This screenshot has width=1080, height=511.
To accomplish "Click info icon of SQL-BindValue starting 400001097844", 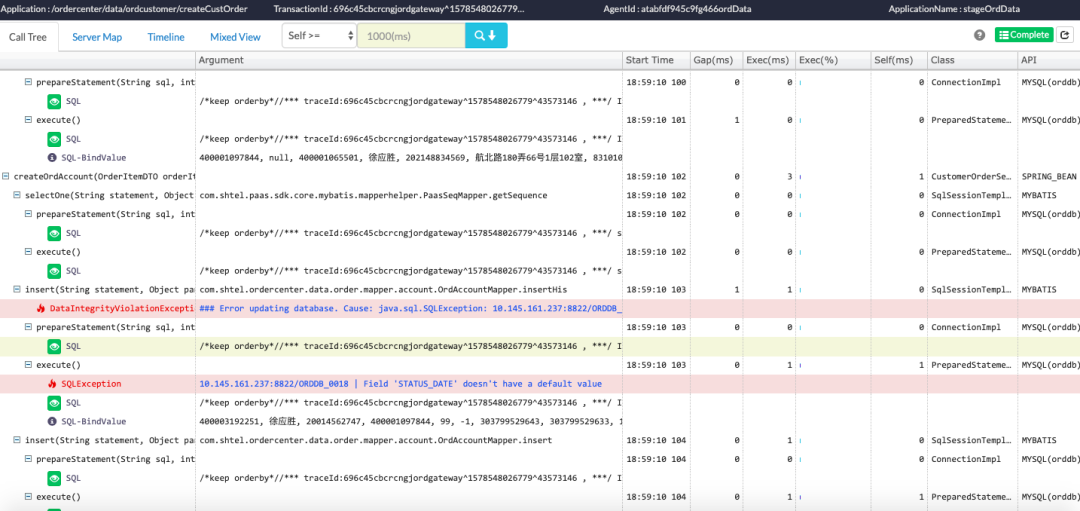I will coord(52,158).
